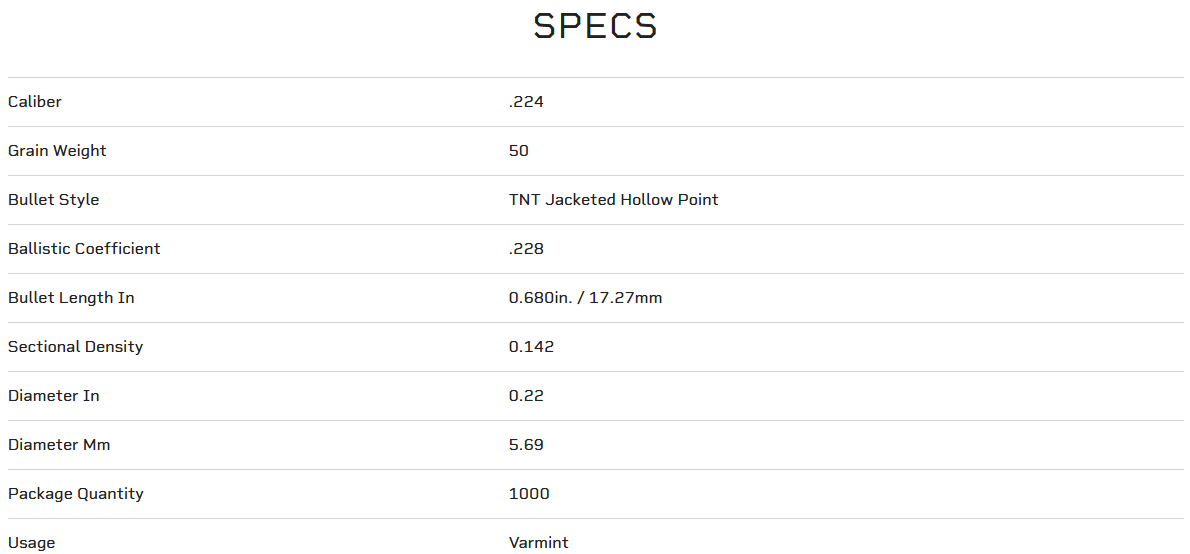Click the Varmint usage value
1190x554 pixels.
pos(538,543)
